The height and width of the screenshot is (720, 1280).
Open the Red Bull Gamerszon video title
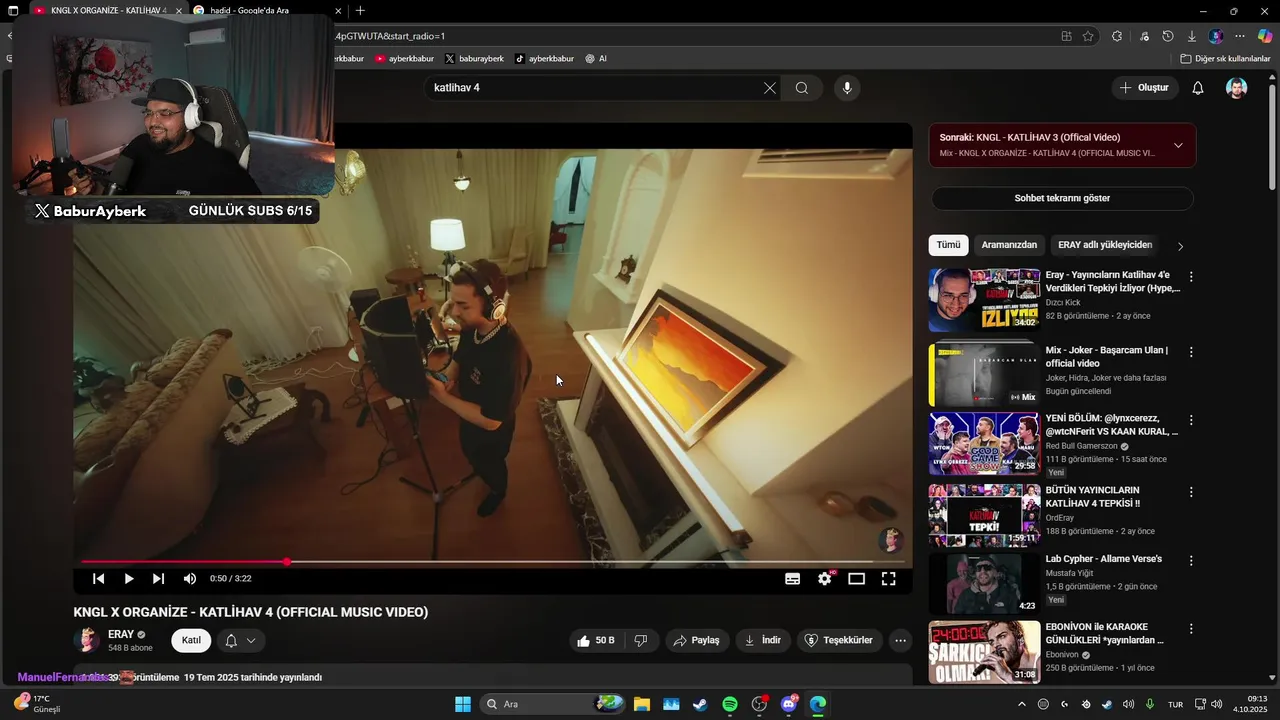pos(1112,425)
